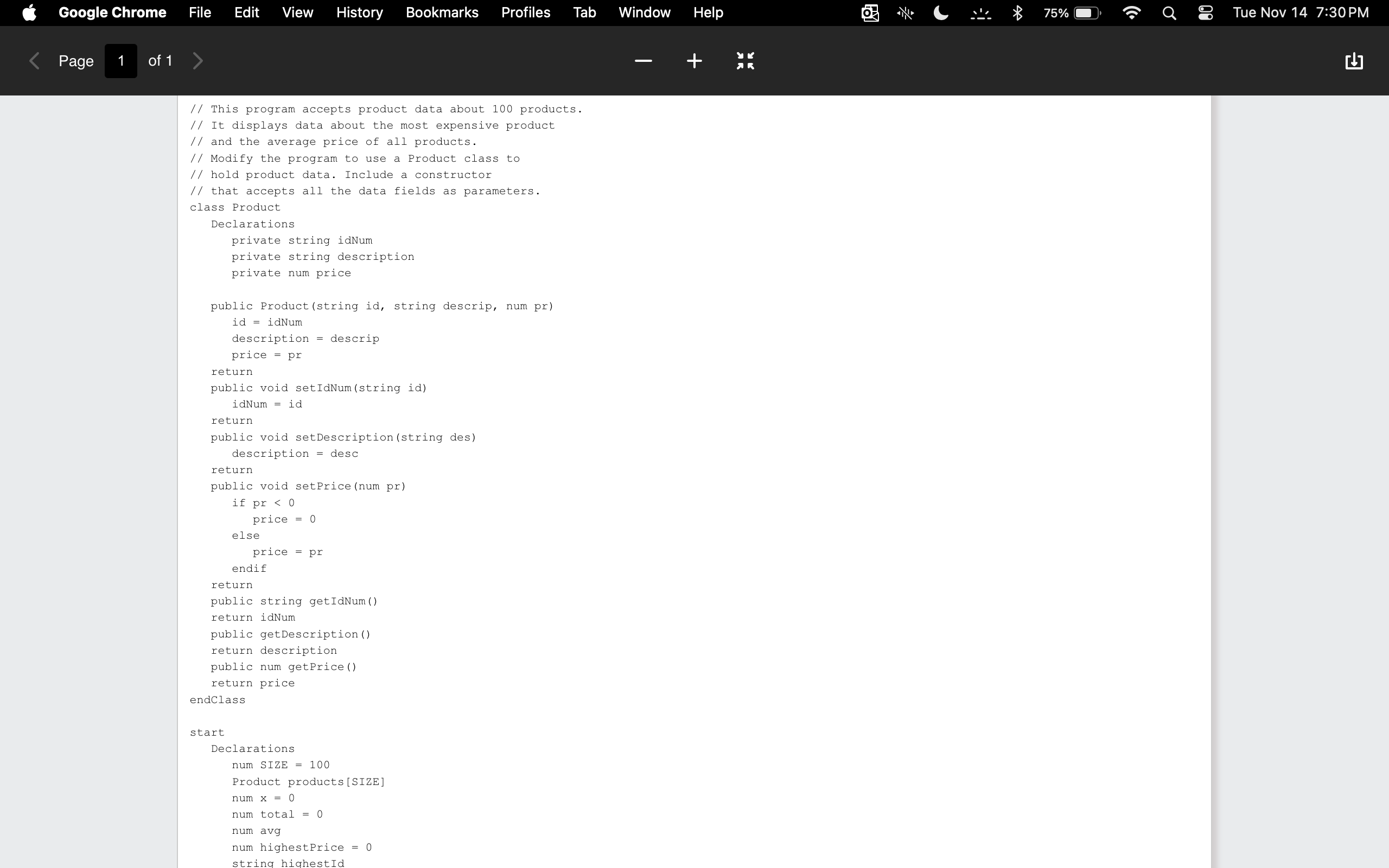The height and width of the screenshot is (868, 1389).
Task: Click the 'num SIZE = 100' line
Action: click(281, 765)
